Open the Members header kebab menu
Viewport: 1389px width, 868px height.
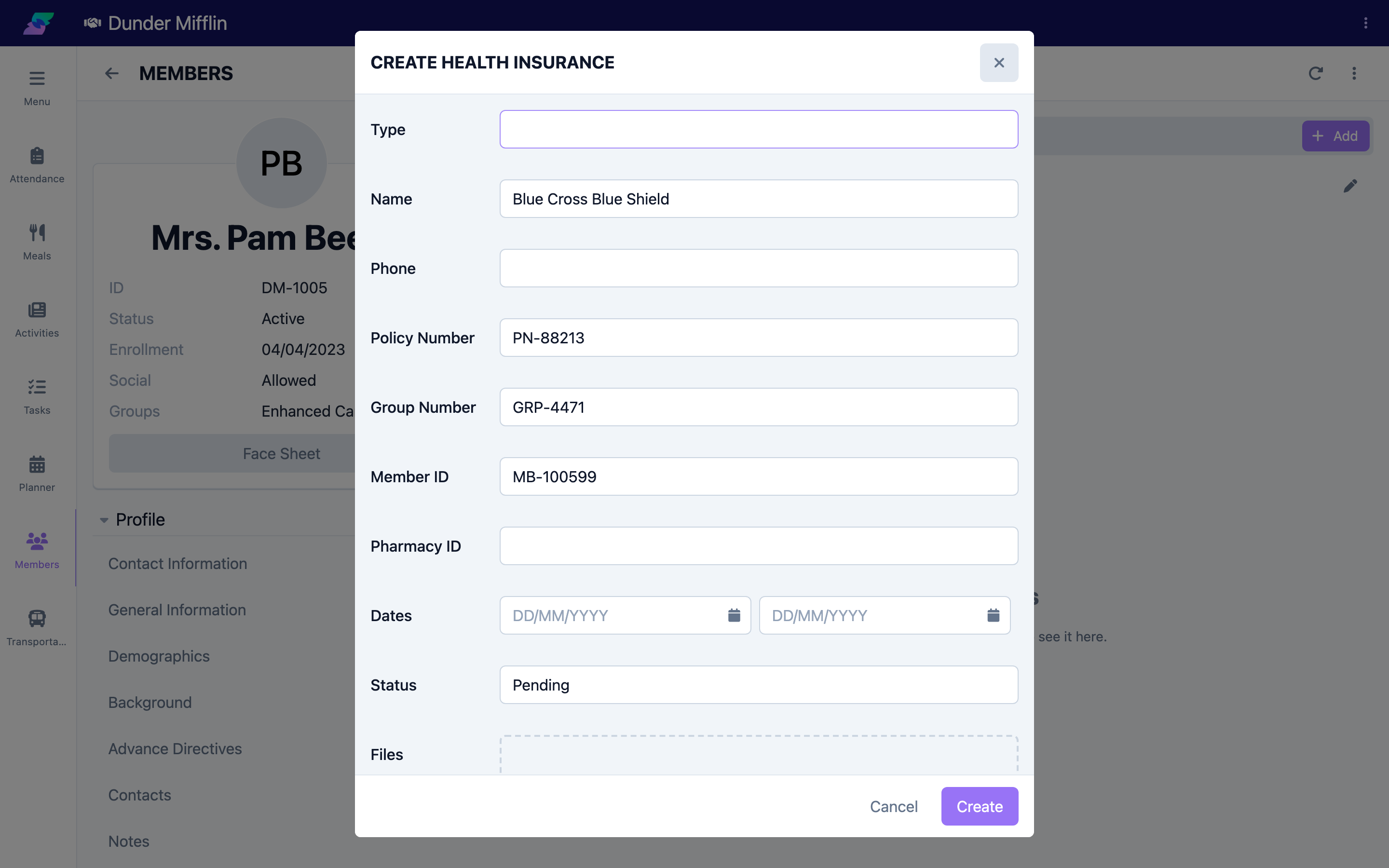pyautogui.click(x=1354, y=73)
